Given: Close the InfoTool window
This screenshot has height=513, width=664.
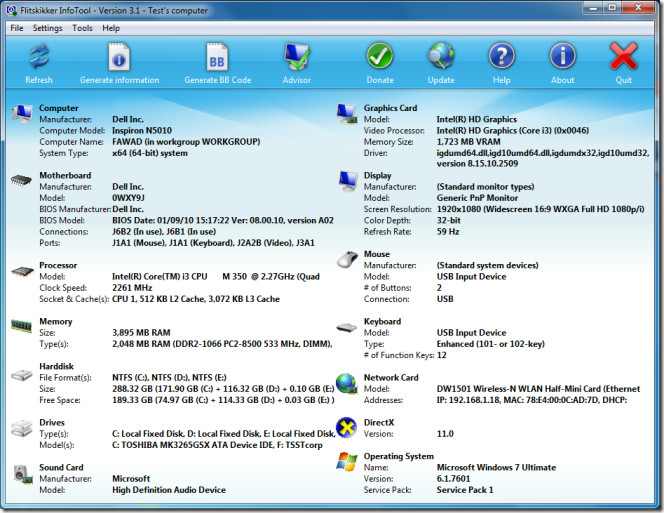Looking at the screenshot, I should [639, 8].
